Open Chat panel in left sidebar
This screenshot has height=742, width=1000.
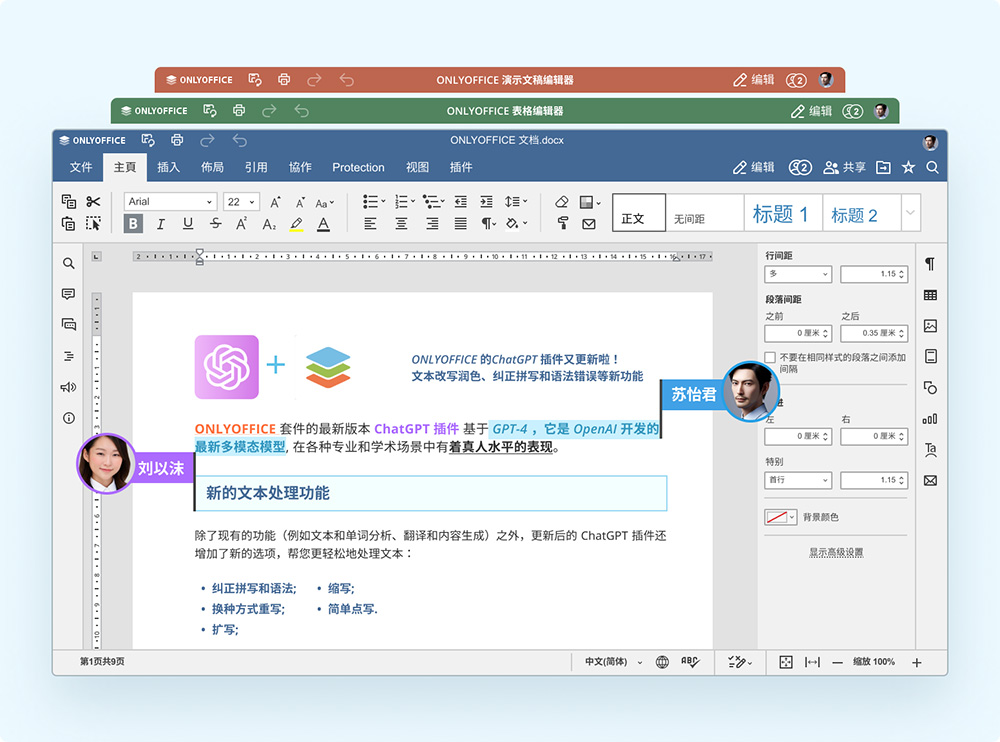[x=68, y=324]
